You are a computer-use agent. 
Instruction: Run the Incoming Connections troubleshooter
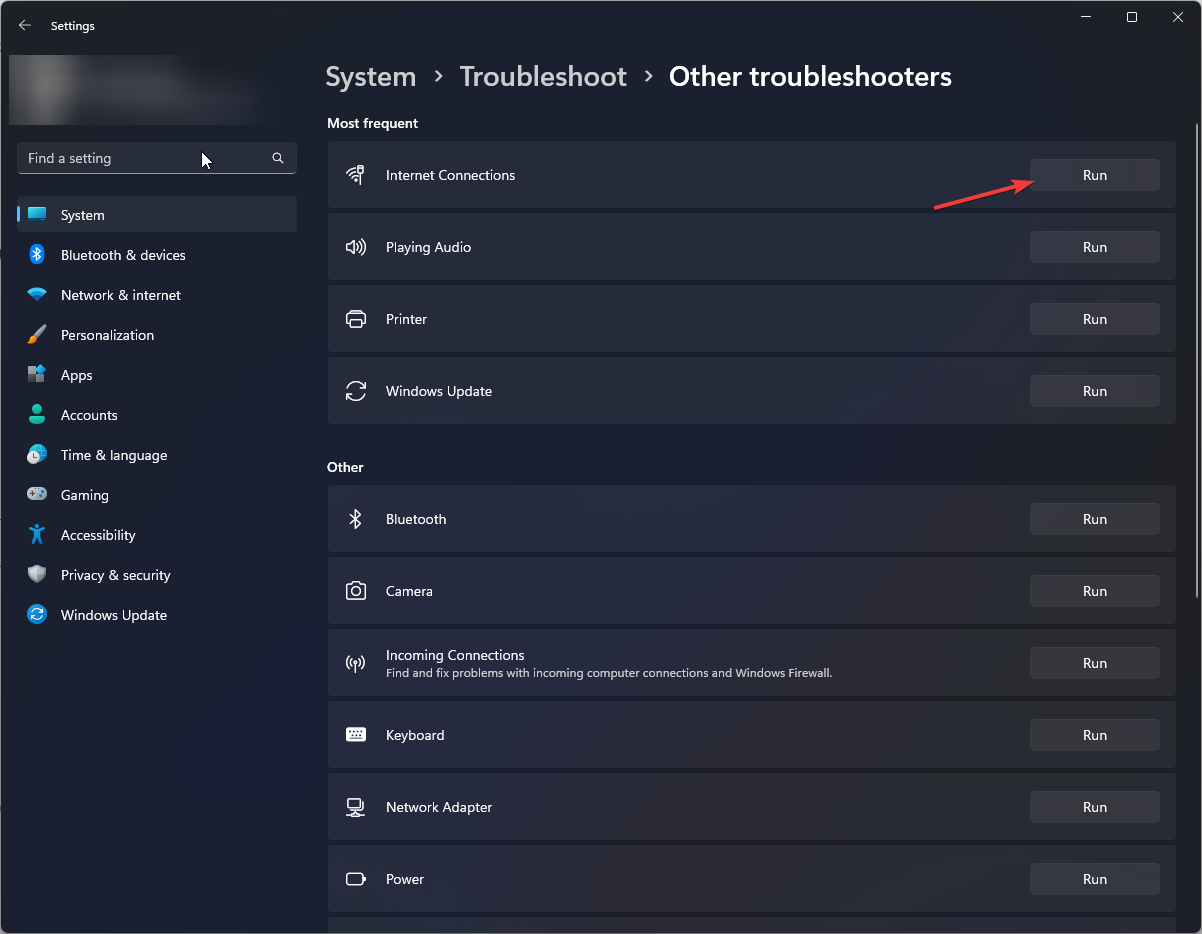[x=1095, y=663]
